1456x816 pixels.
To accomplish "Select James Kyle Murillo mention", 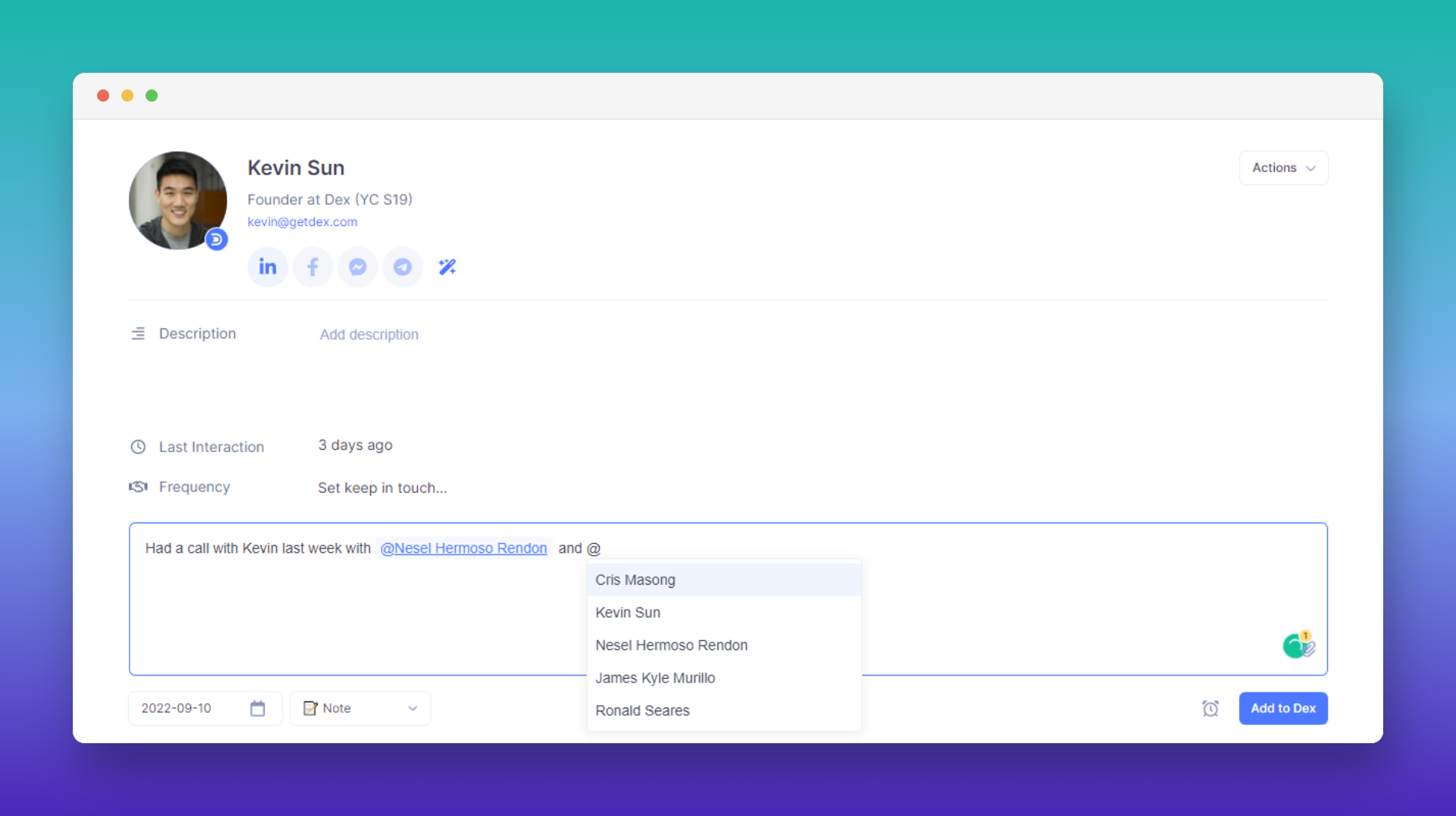I will pyautogui.click(x=724, y=678).
